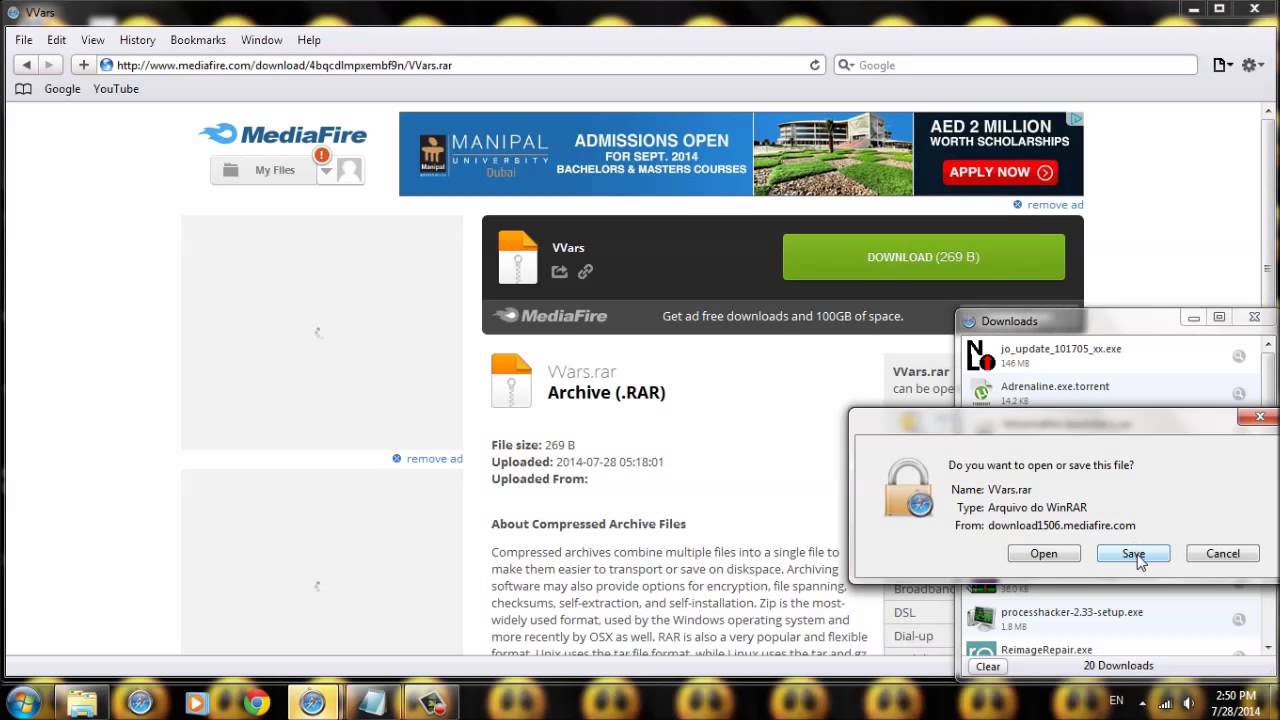Image resolution: width=1280 pixels, height=720 pixels.
Task: Select ReimageRepair.exe download entry
Action: click(x=1108, y=649)
